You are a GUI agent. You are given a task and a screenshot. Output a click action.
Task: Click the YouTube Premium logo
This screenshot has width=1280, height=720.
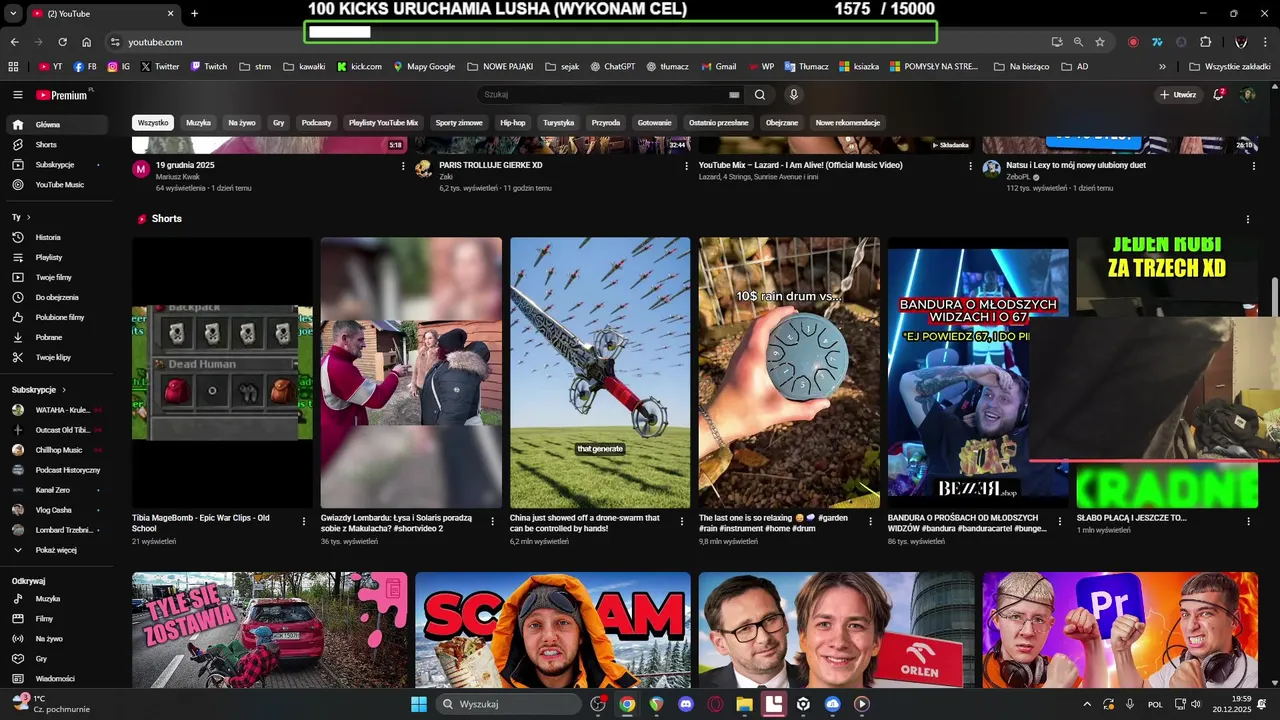[64, 95]
